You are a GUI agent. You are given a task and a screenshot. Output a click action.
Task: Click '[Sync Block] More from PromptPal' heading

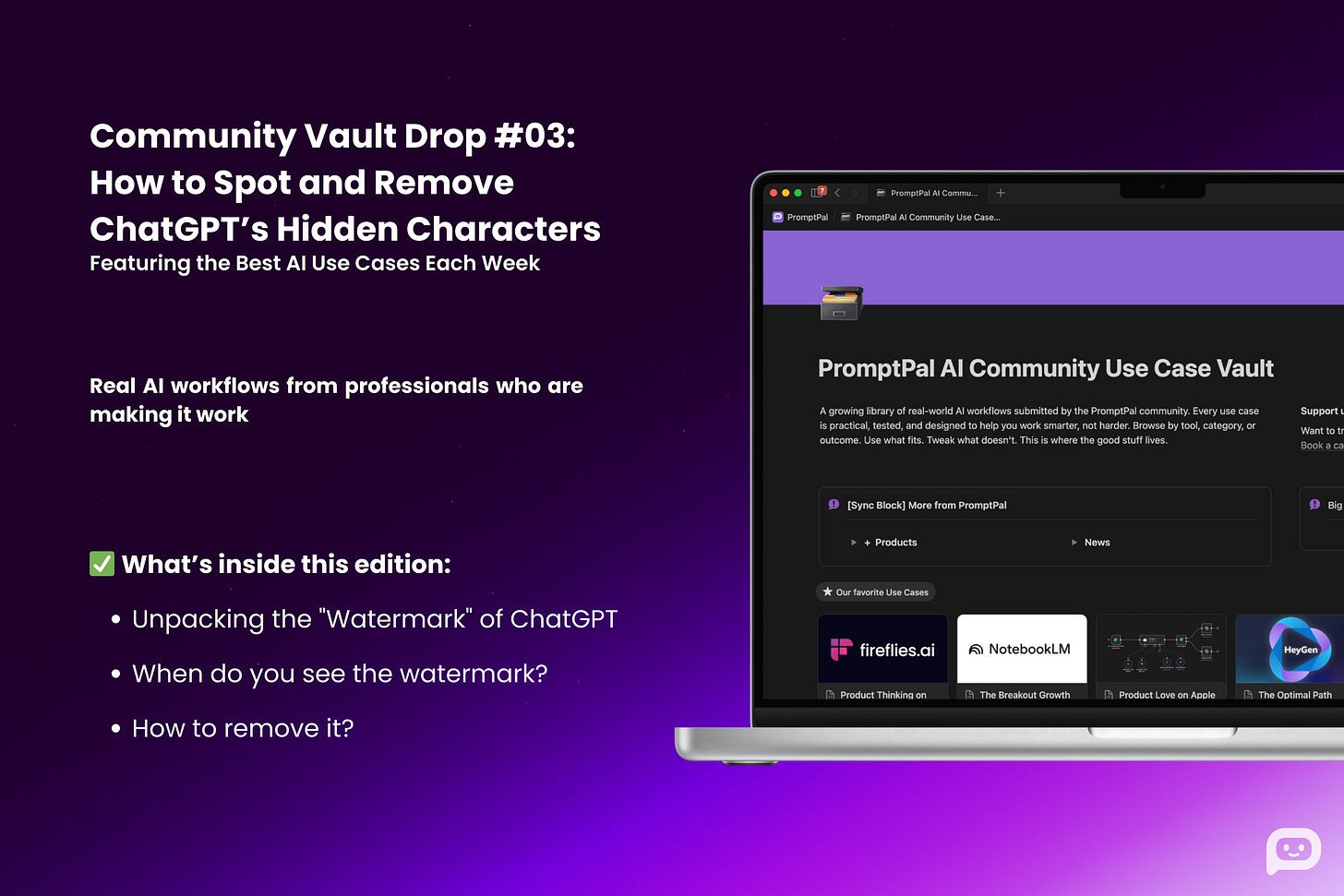click(x=927, y=505)
